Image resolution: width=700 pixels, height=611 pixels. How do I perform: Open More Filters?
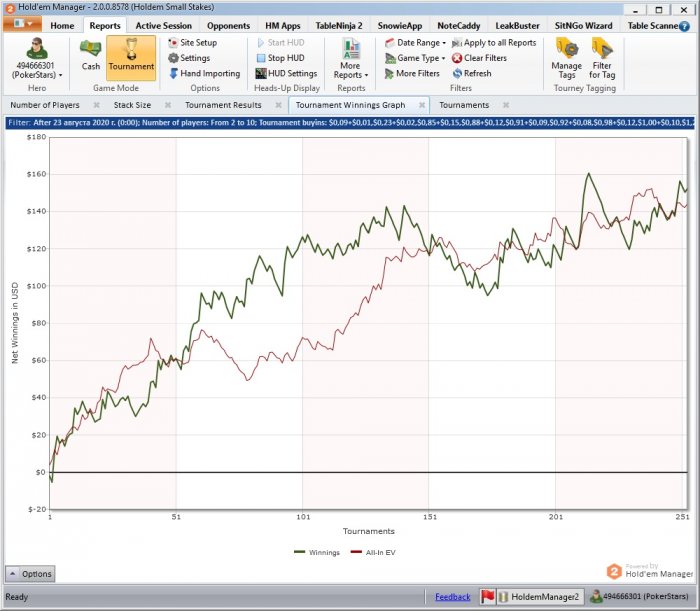tap(412, 73)
